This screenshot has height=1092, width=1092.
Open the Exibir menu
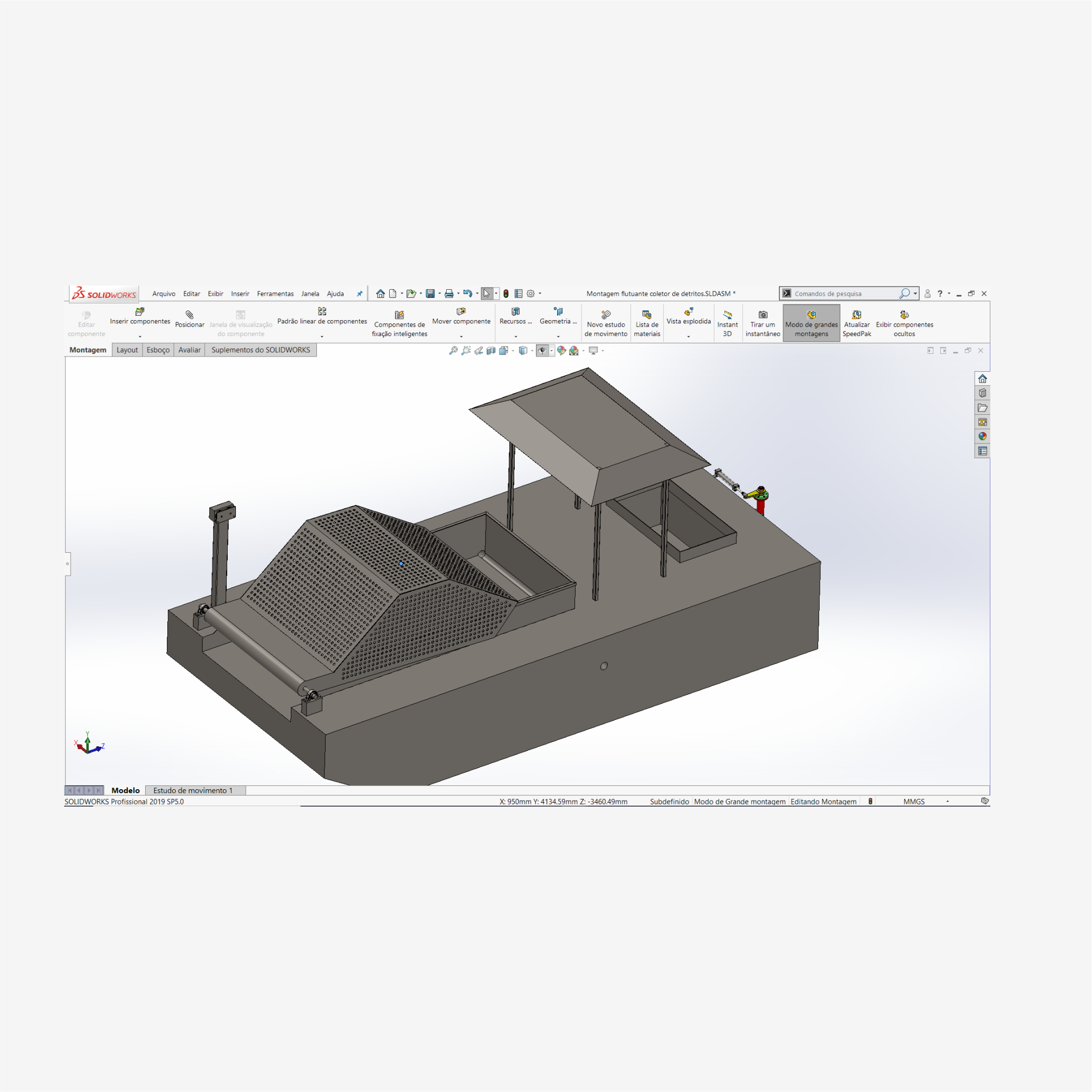pos(215,294)
